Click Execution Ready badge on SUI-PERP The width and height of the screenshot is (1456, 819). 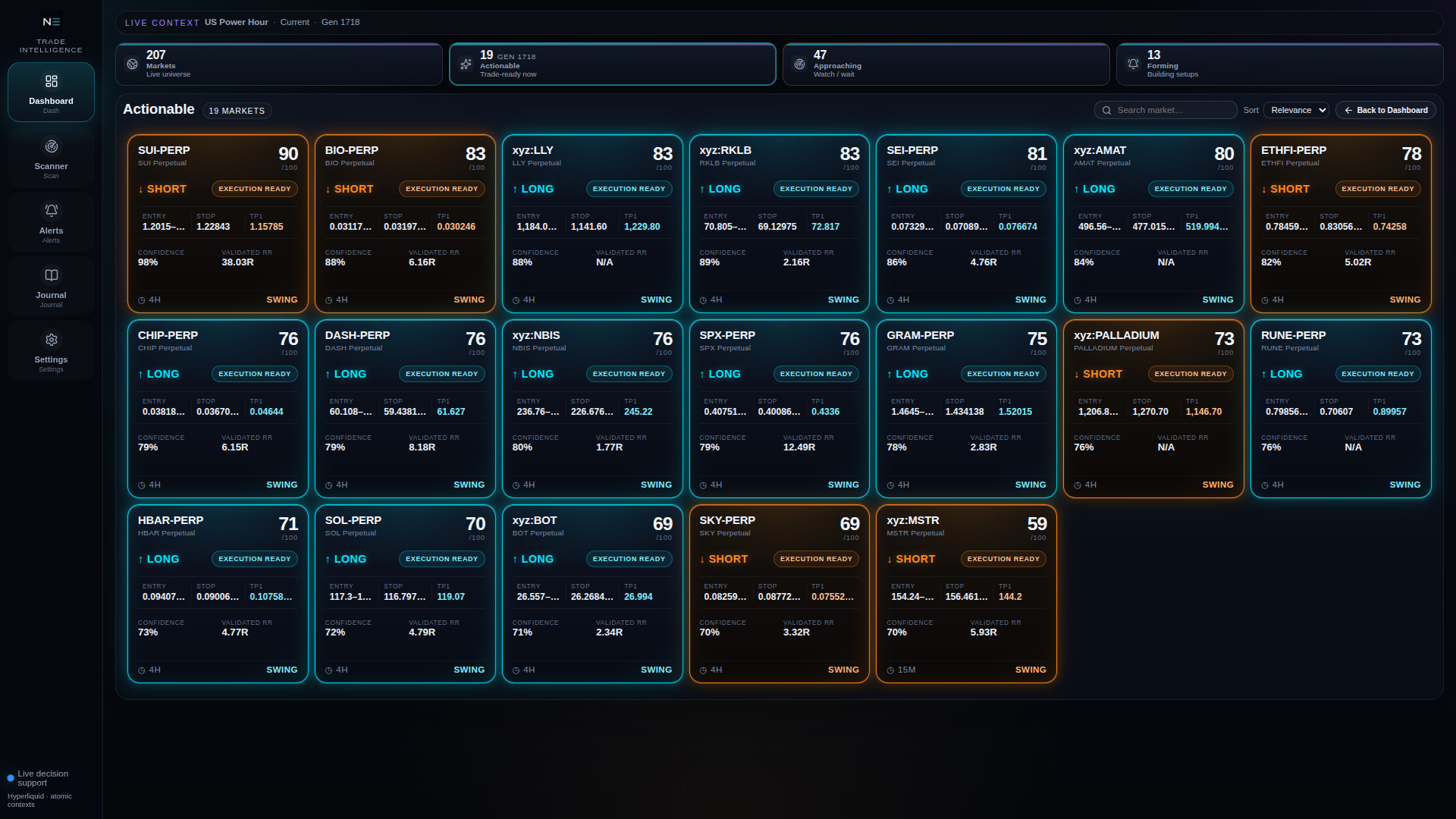tap(255, 189)
